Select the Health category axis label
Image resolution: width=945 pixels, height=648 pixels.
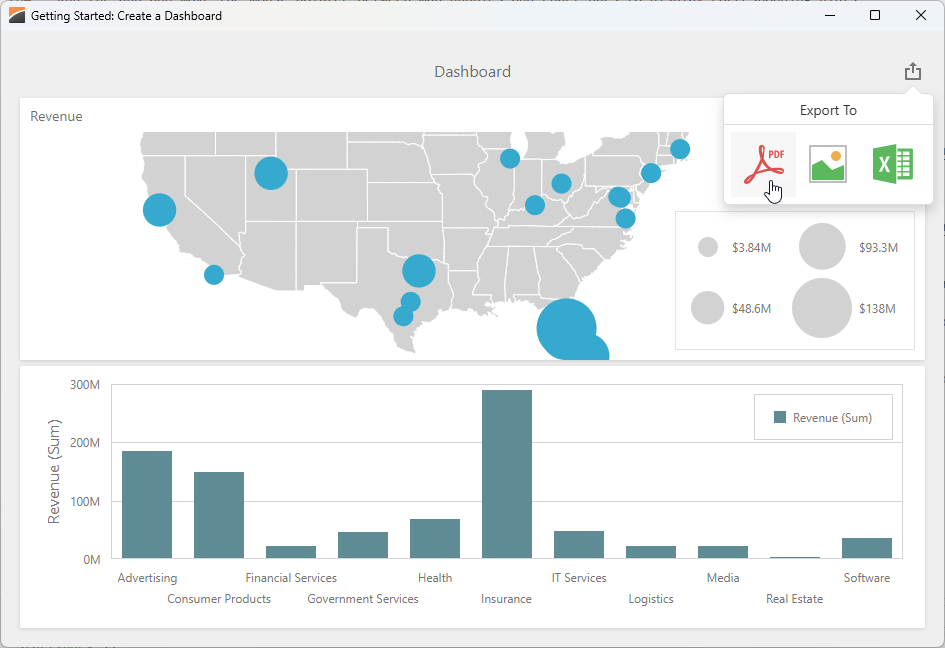point(434,577)
